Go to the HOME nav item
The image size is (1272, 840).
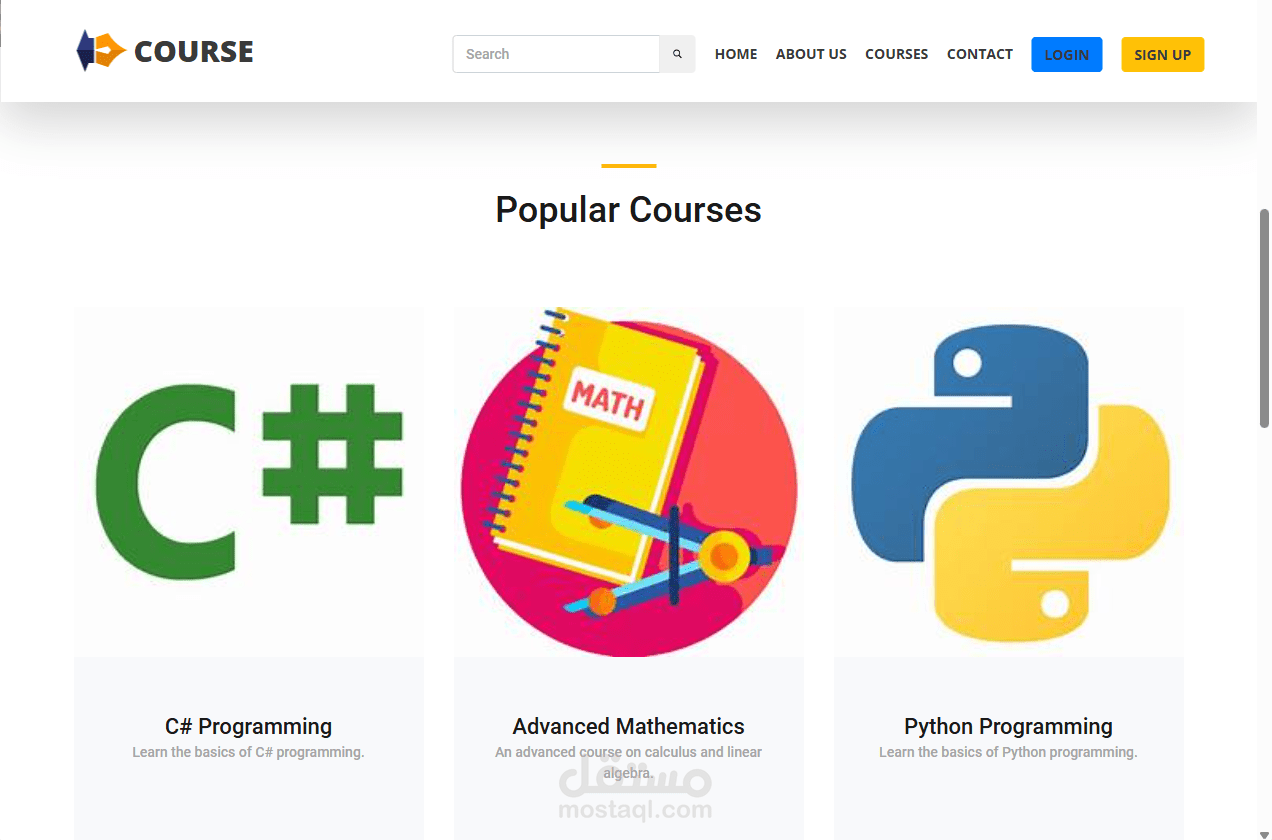coord(736,54)
